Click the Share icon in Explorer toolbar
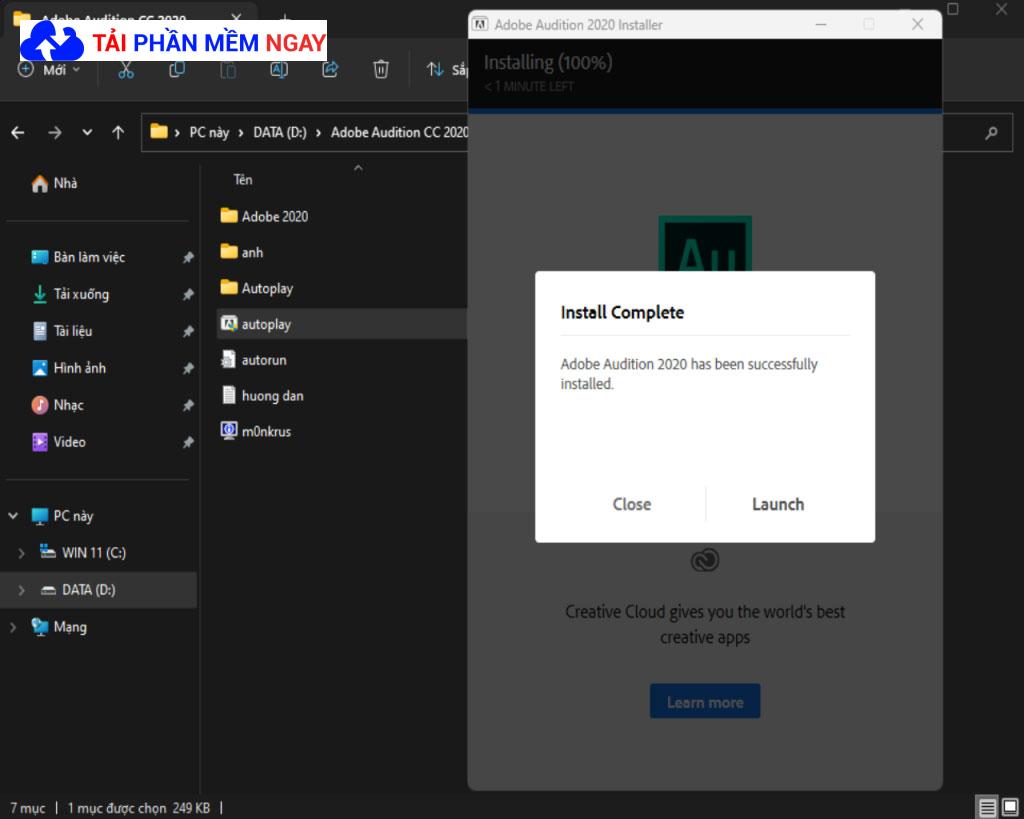1024x819 pixels. pos(330,69)
